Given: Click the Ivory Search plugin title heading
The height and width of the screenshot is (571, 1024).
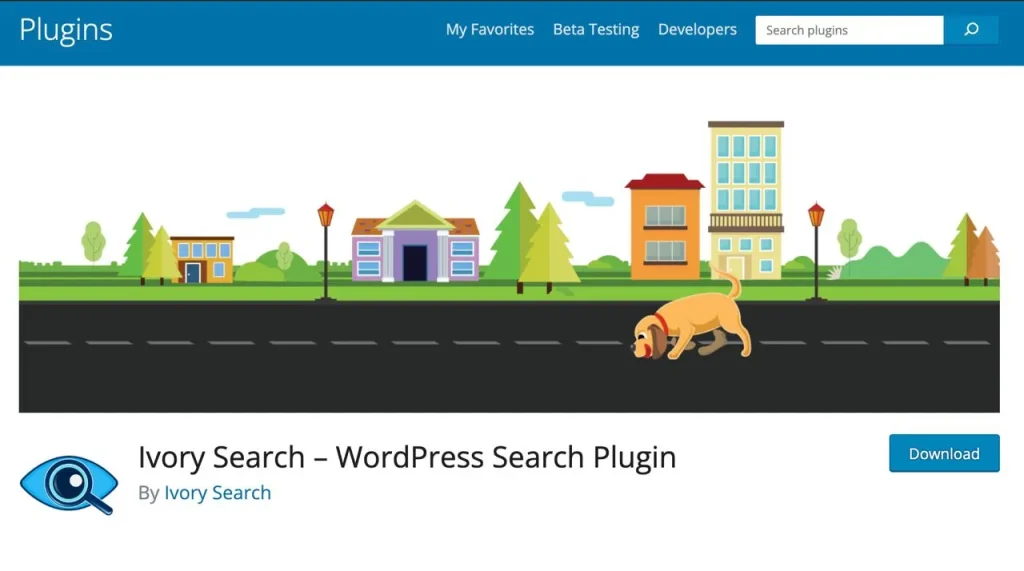Looking at the screenshot, I should [x=407, y=457].
